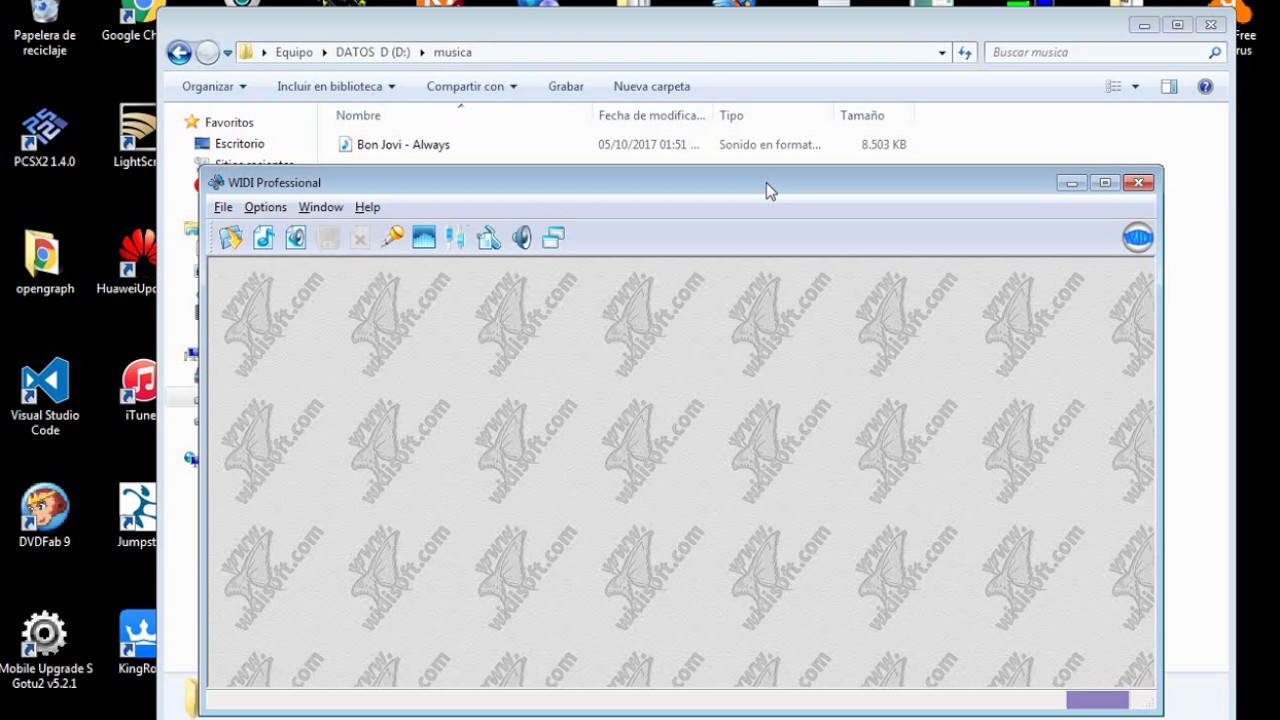Click the microphone recording icon

392,237
